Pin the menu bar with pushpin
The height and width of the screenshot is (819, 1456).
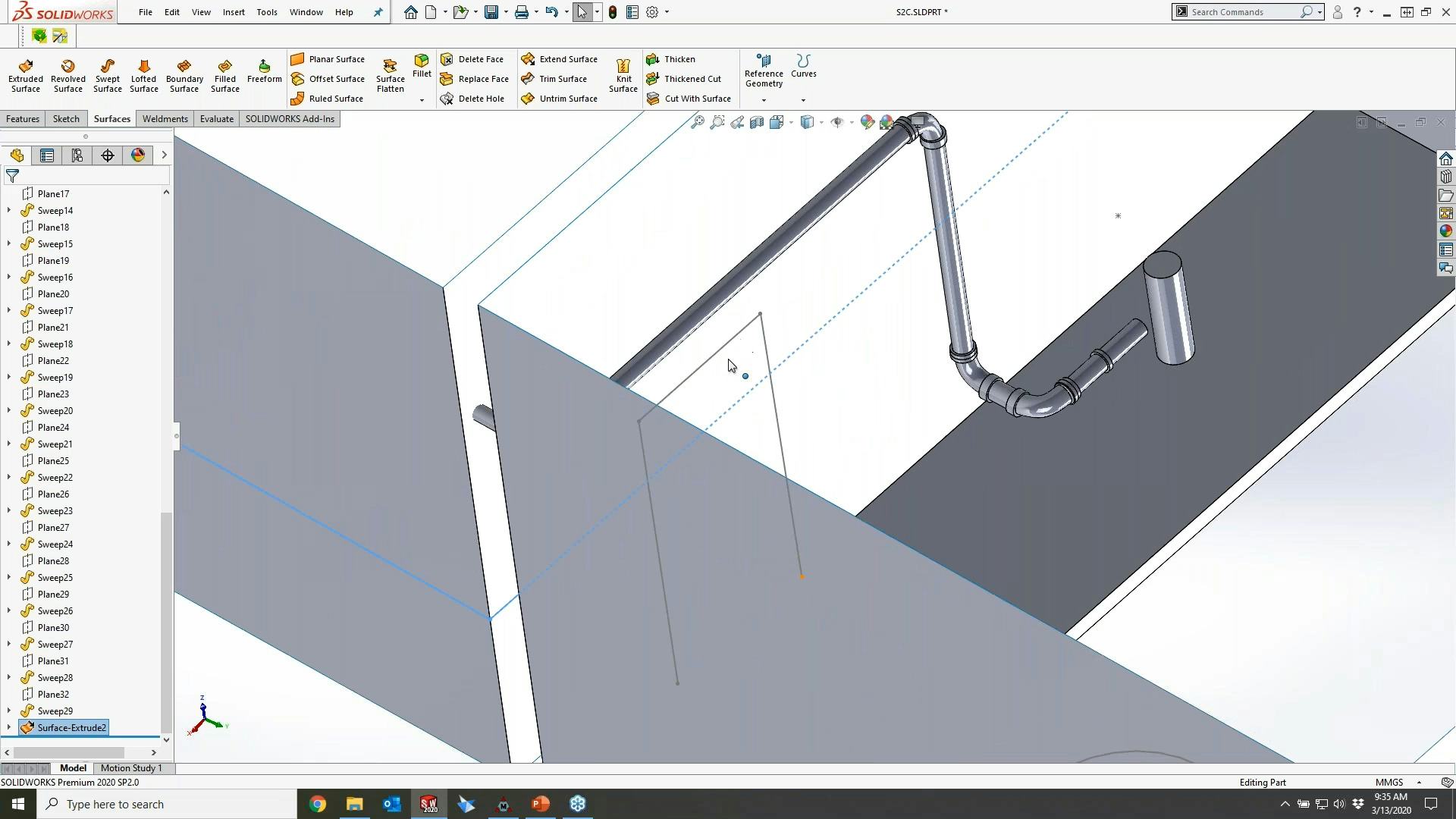pyautogui.click(x=378, y=12)
